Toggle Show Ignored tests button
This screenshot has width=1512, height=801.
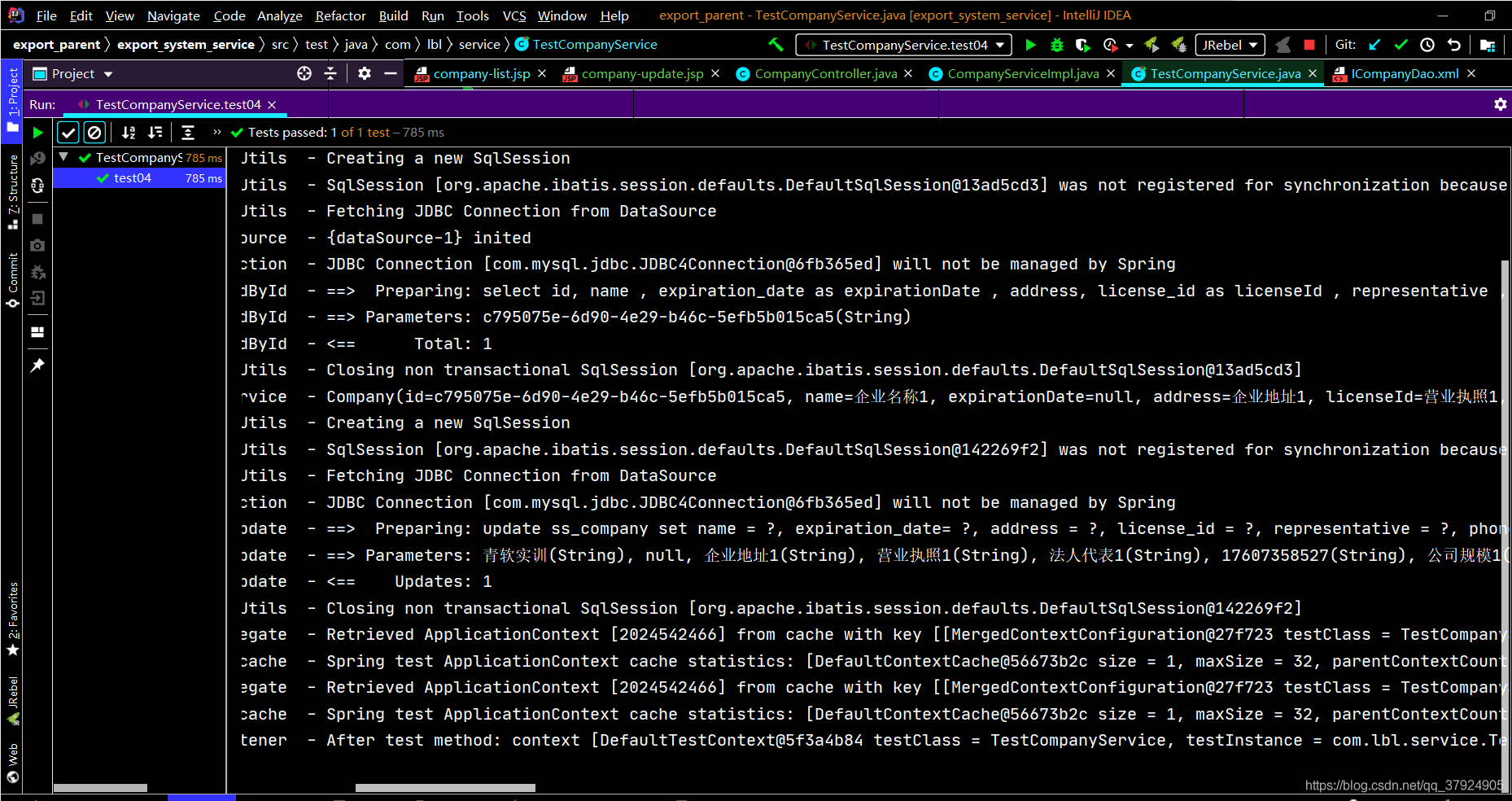[94, 132]
